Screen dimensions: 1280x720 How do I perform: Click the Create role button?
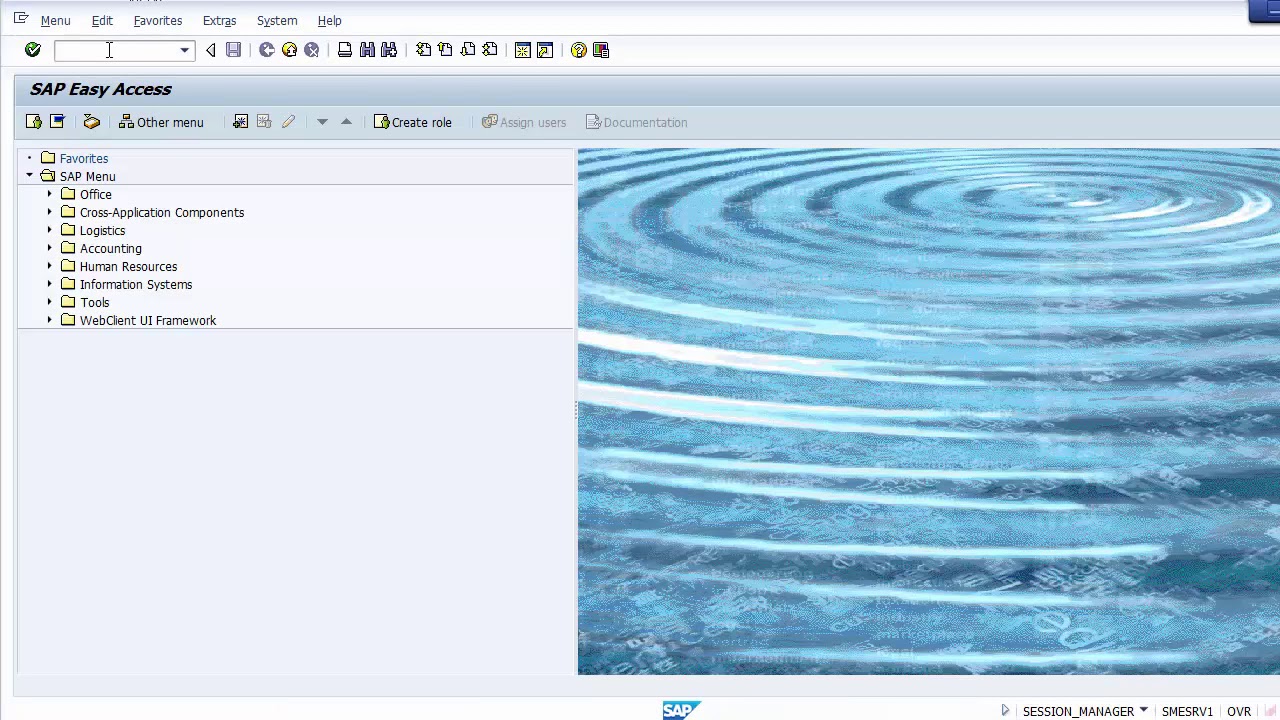click(x=413, y=122)
